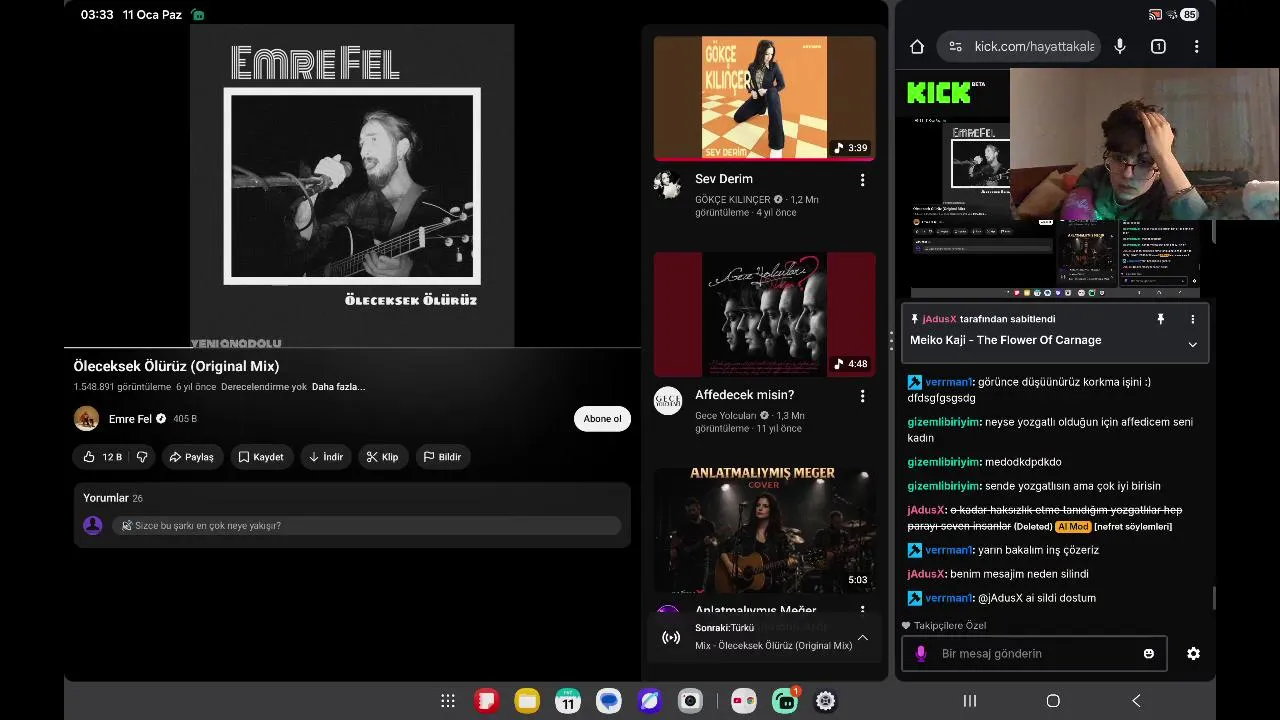Screen dimensions: 1280x720
Task: Open Gökçe Kılınçer channel avatar
Action: tap(668, 185)
